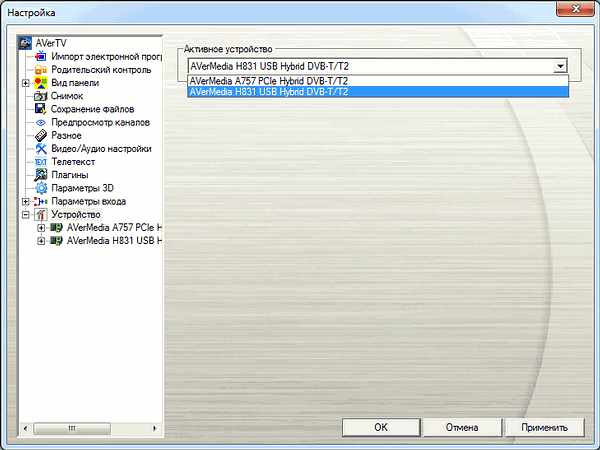600x450 pixels.
Task: Select Предпросмотр каналов tree item
Action: click(100, 122)
